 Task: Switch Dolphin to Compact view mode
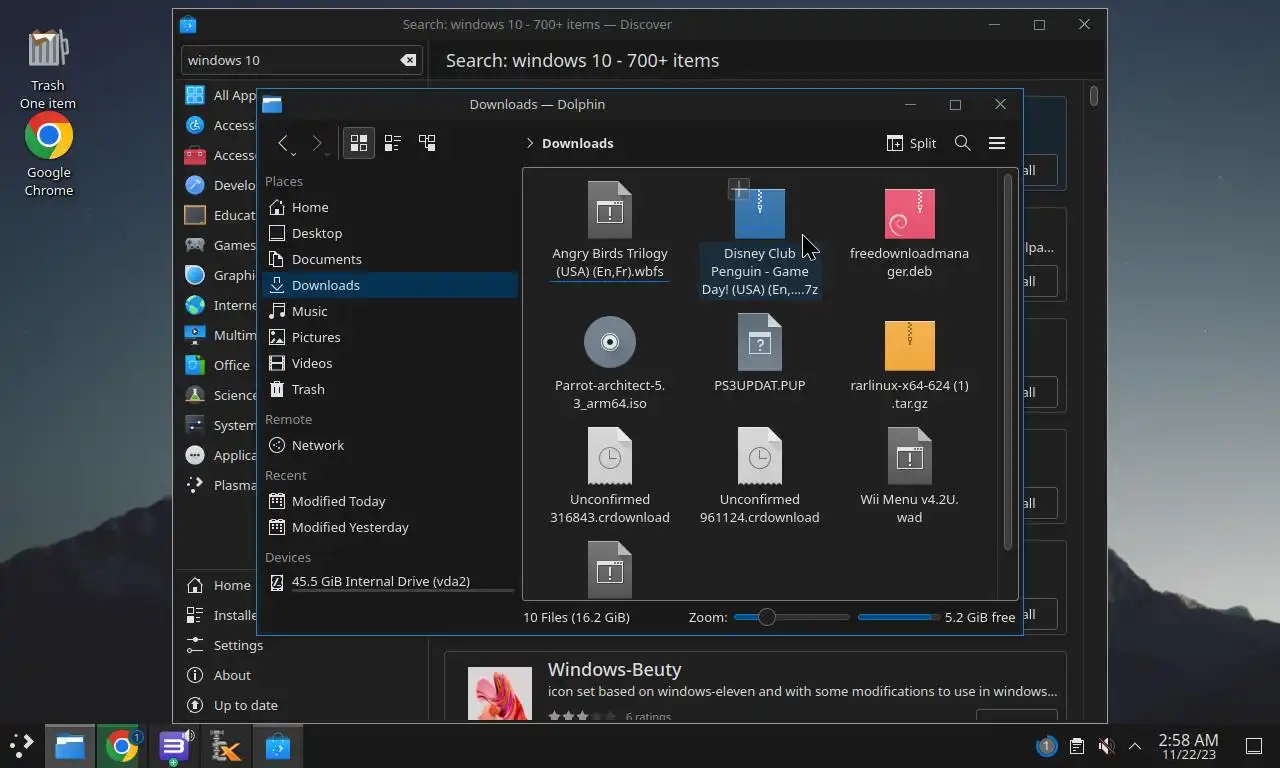(x=393, y=143)
